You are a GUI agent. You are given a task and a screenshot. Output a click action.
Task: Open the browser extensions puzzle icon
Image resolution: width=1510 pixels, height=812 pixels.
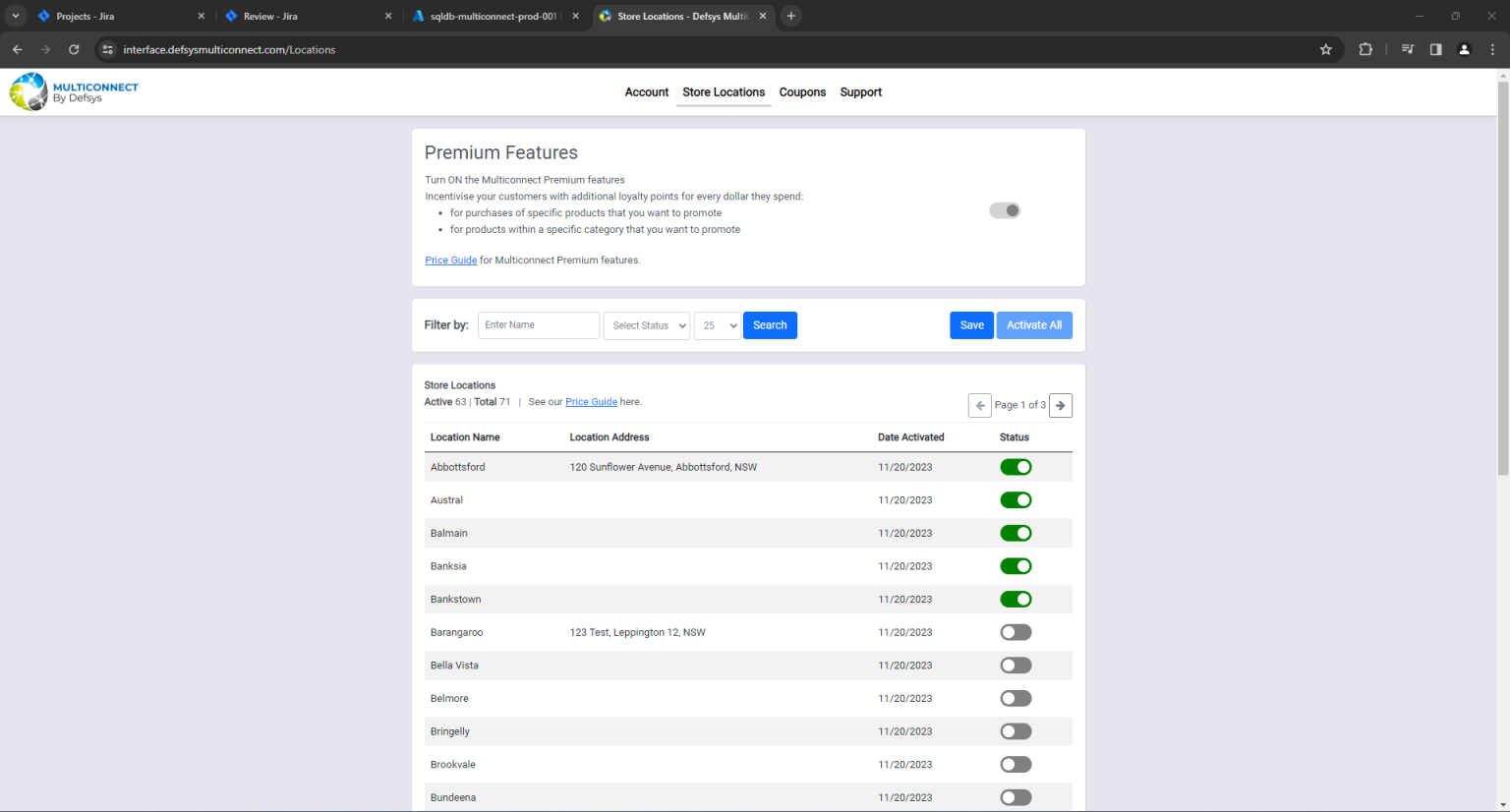click(1365, 48)
